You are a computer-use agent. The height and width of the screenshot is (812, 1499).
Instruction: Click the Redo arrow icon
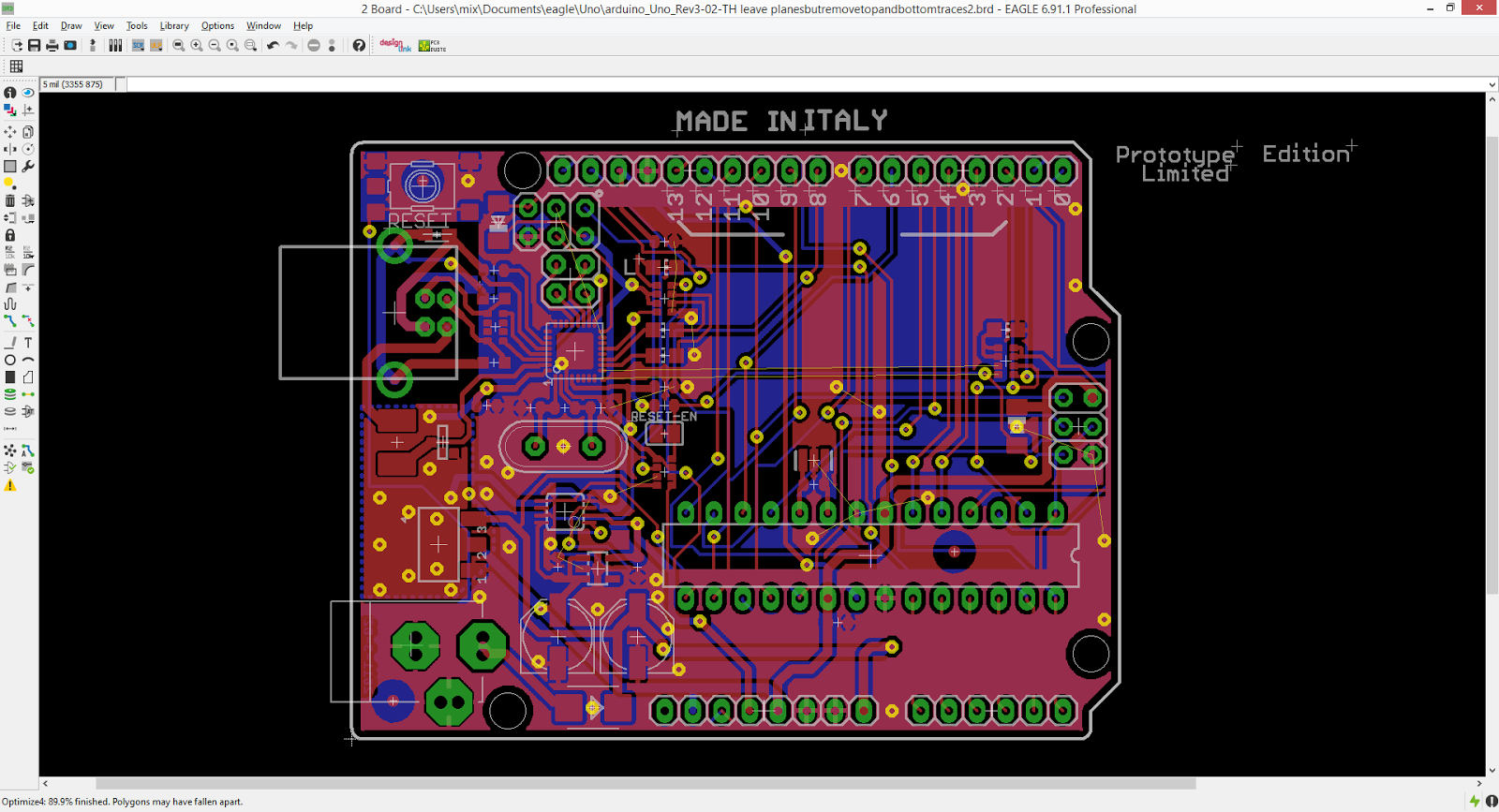coord(291,45)
